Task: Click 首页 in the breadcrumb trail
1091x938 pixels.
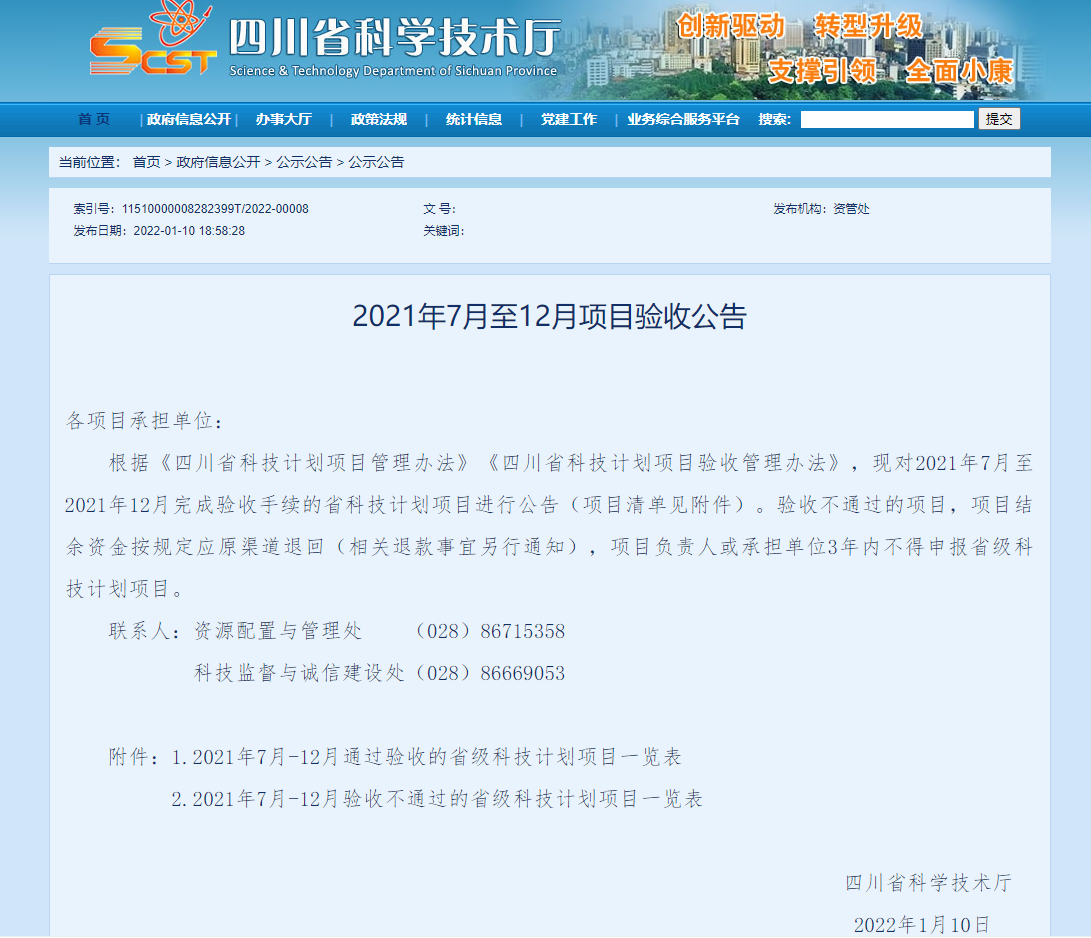Action: 146,162
